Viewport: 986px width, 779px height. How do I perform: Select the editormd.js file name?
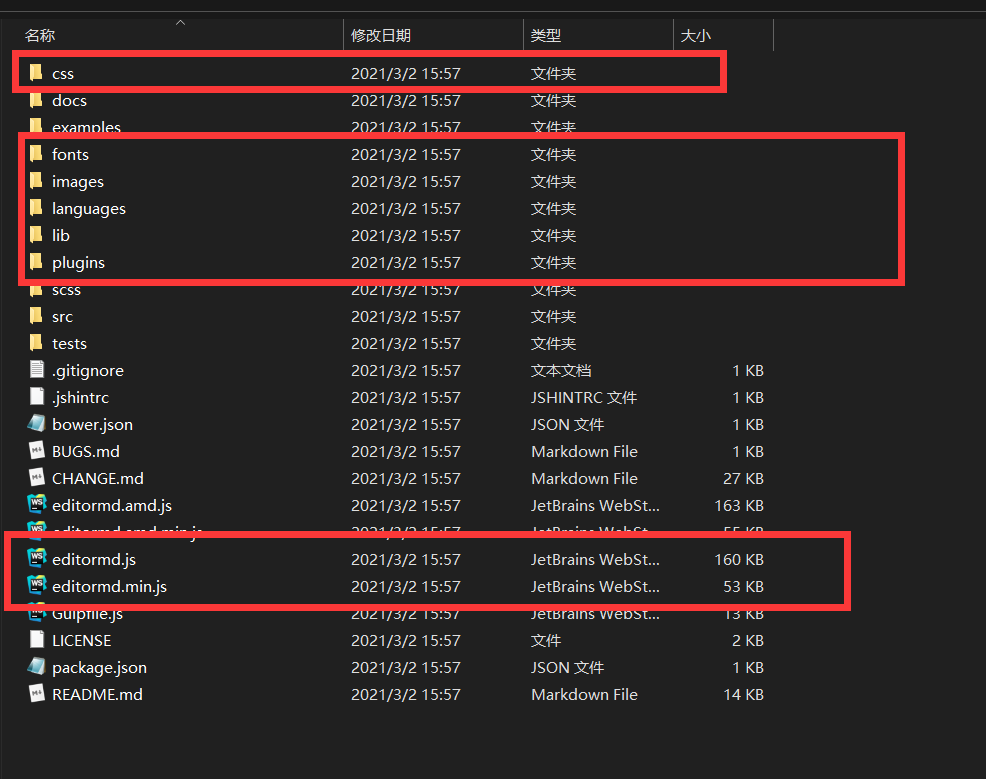[x=94, y=560]
